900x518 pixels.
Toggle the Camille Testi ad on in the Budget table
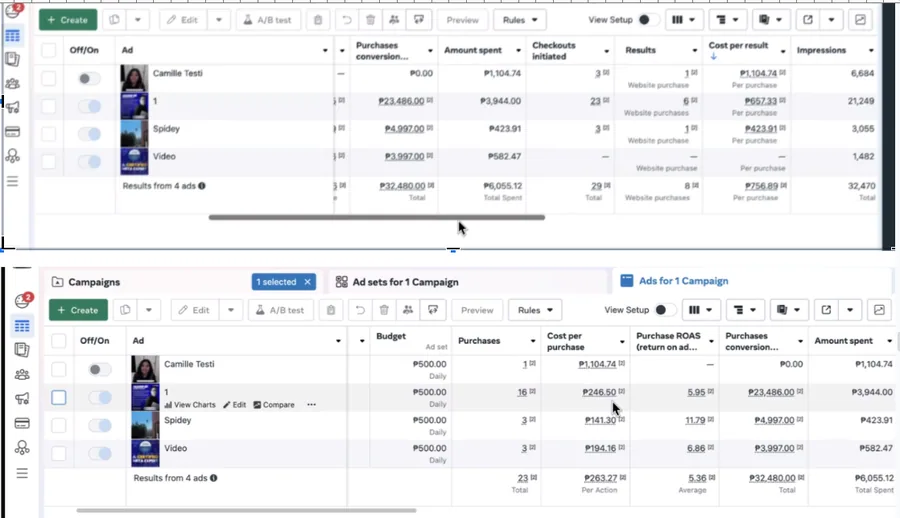[99, 369]
